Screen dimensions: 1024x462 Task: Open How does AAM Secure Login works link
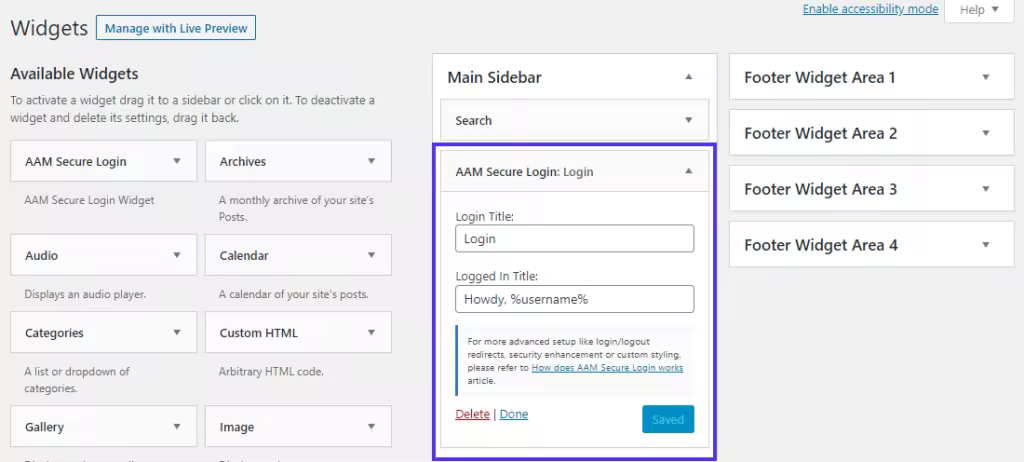click(x=607, y=368)
